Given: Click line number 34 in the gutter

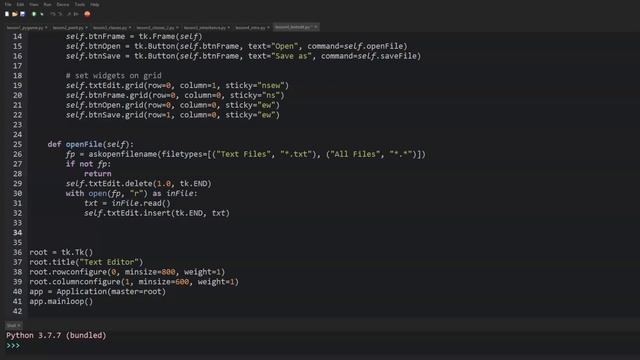Looking at the screenshot, I should [17, 233].
